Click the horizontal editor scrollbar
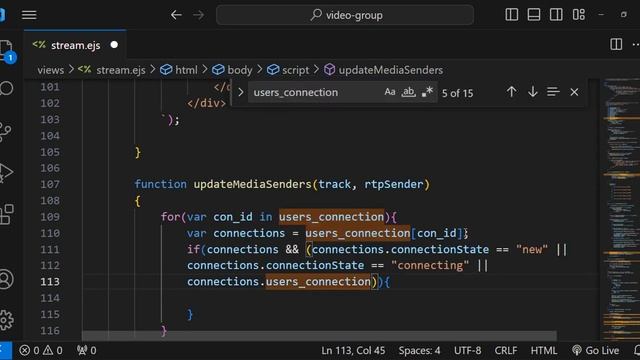This screenshot has width=640, height=360. point(319,336)
